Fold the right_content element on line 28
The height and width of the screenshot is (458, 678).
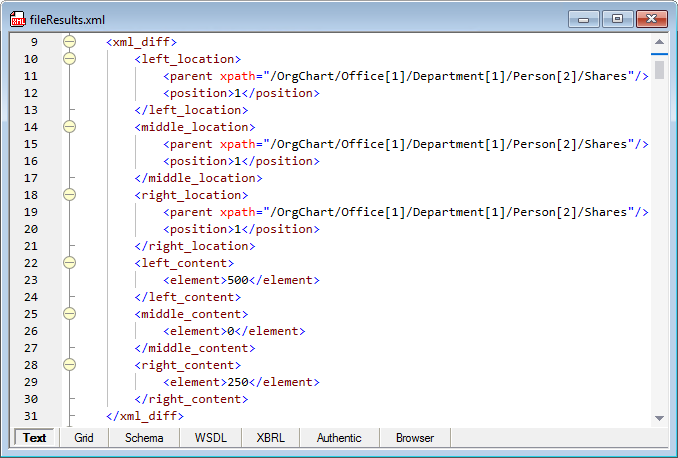(69, 365)
